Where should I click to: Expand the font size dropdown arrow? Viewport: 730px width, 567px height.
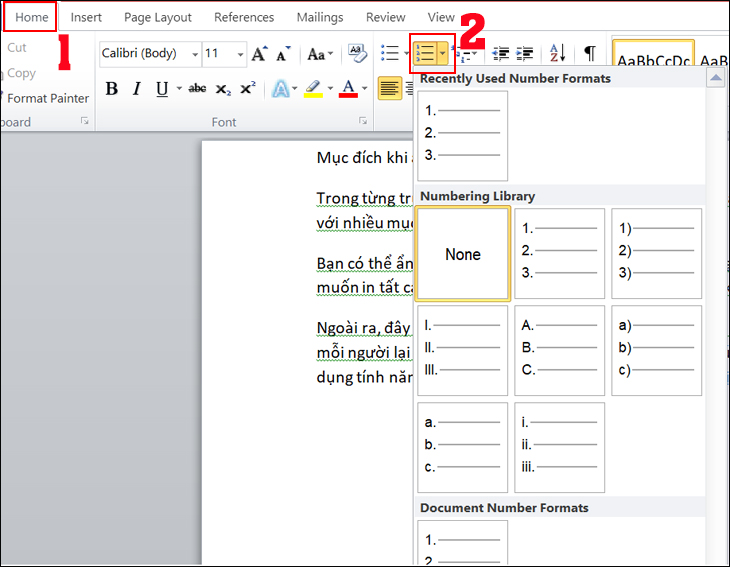point(240,54)
